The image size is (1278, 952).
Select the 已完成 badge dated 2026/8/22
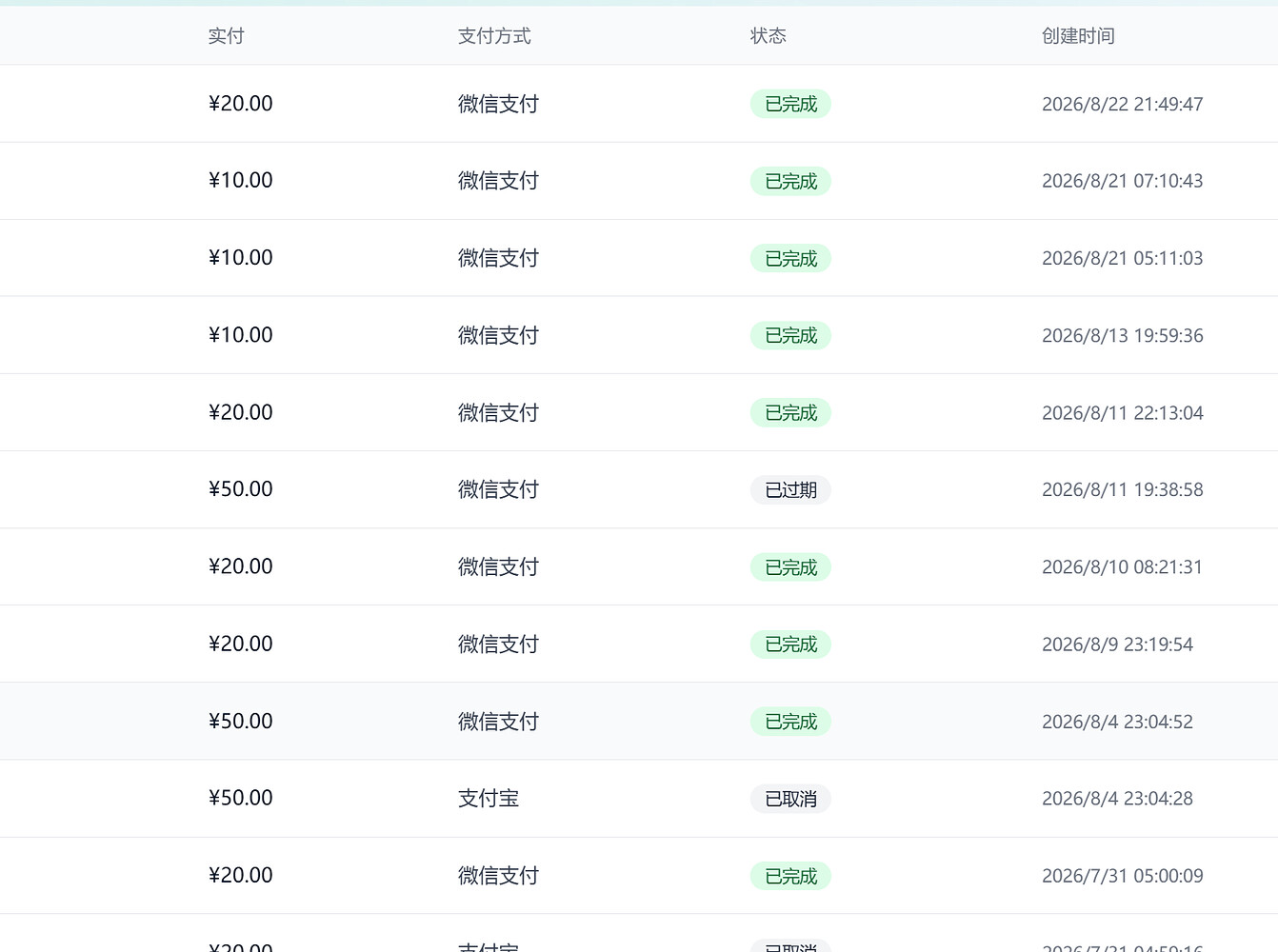click(790, 104)
